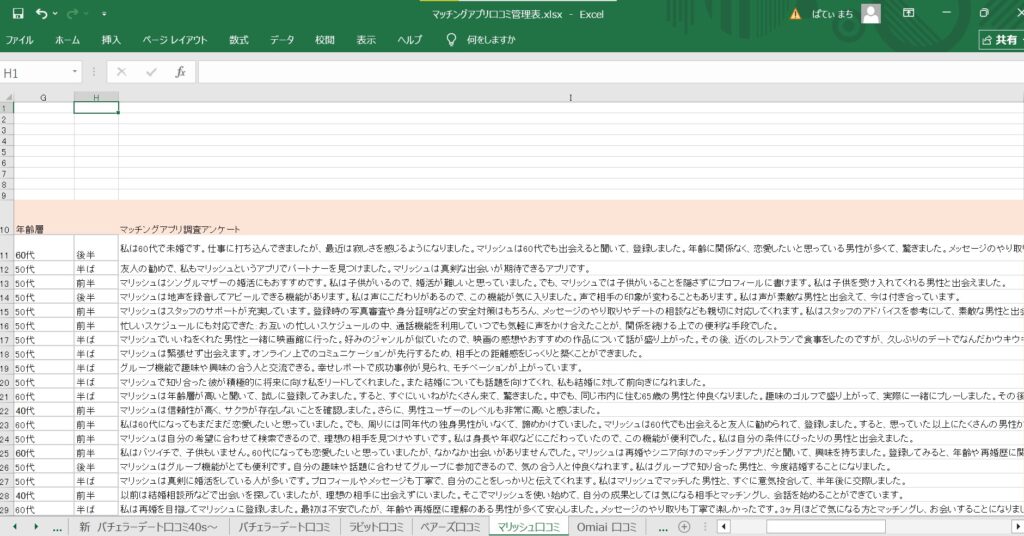
Task: Click the 年齢層 header cell
Action: [44, 217]
